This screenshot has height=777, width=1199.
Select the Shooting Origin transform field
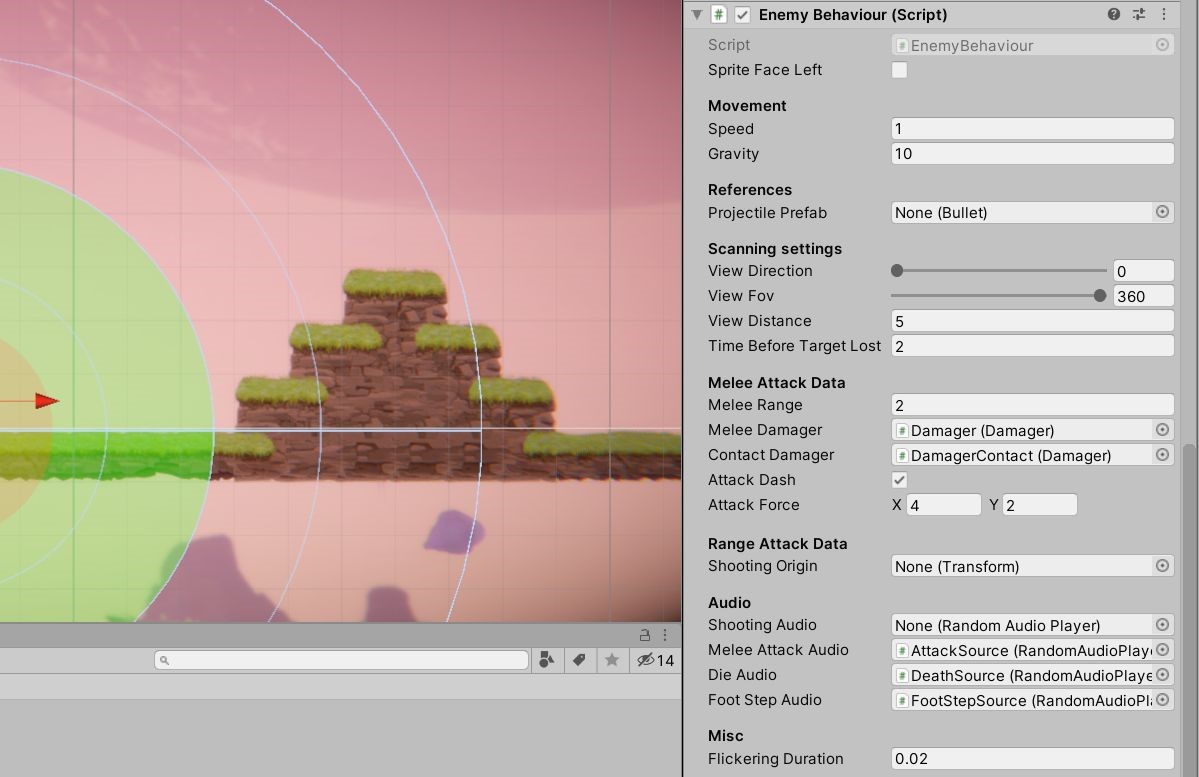click(x=1022, y=566)
